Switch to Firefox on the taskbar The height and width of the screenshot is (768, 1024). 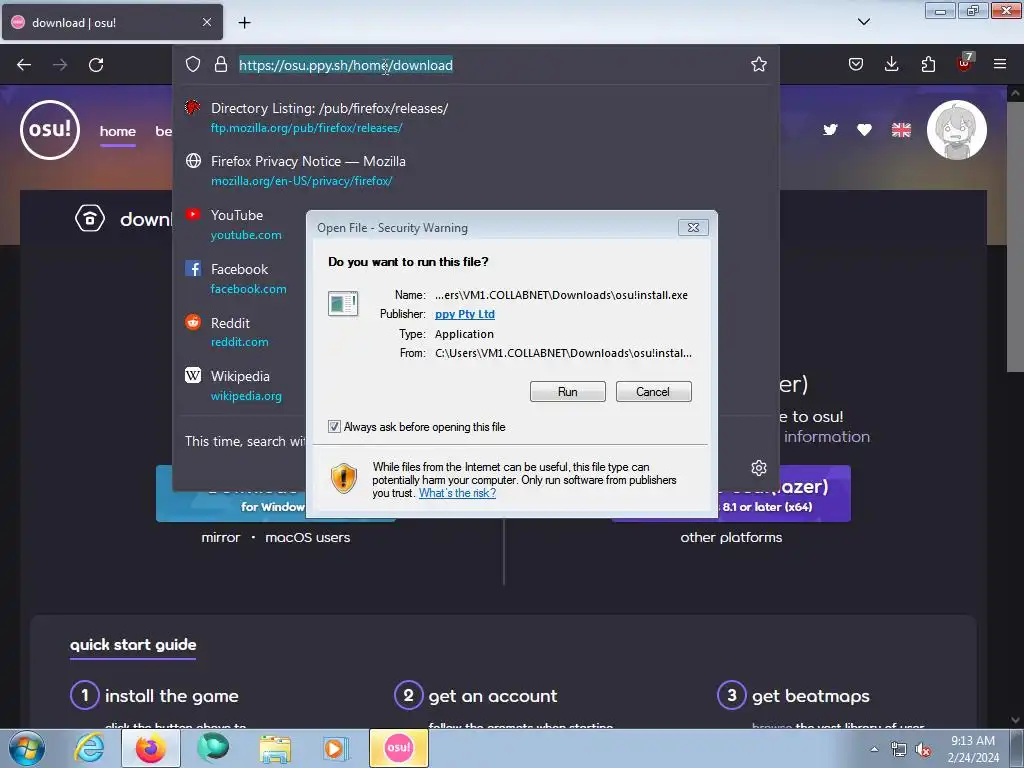pos(151,748)
